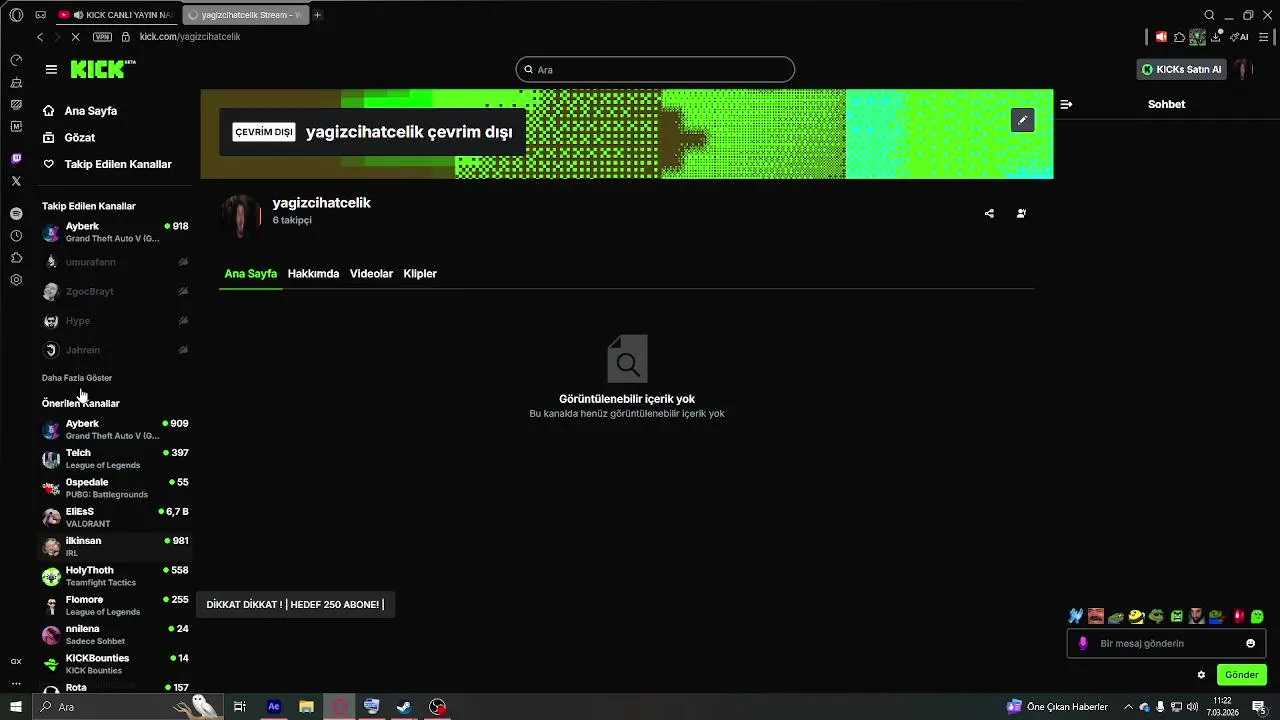
Task: Open Flomore recommended channel
Action: tap(115, 605)
